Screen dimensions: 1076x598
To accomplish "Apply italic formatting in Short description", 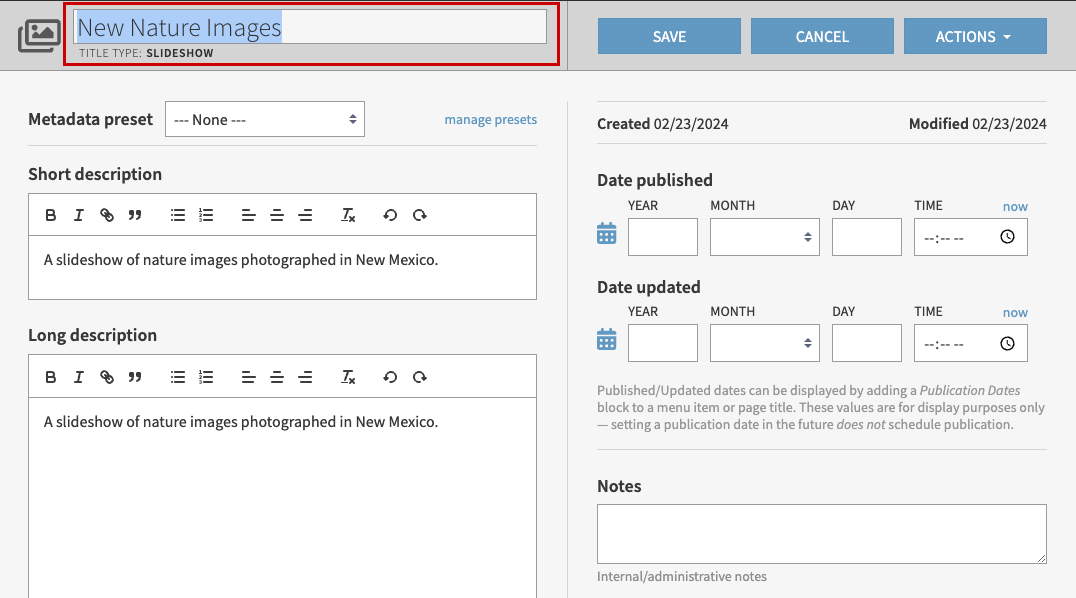I will click(x=79, y=214).
